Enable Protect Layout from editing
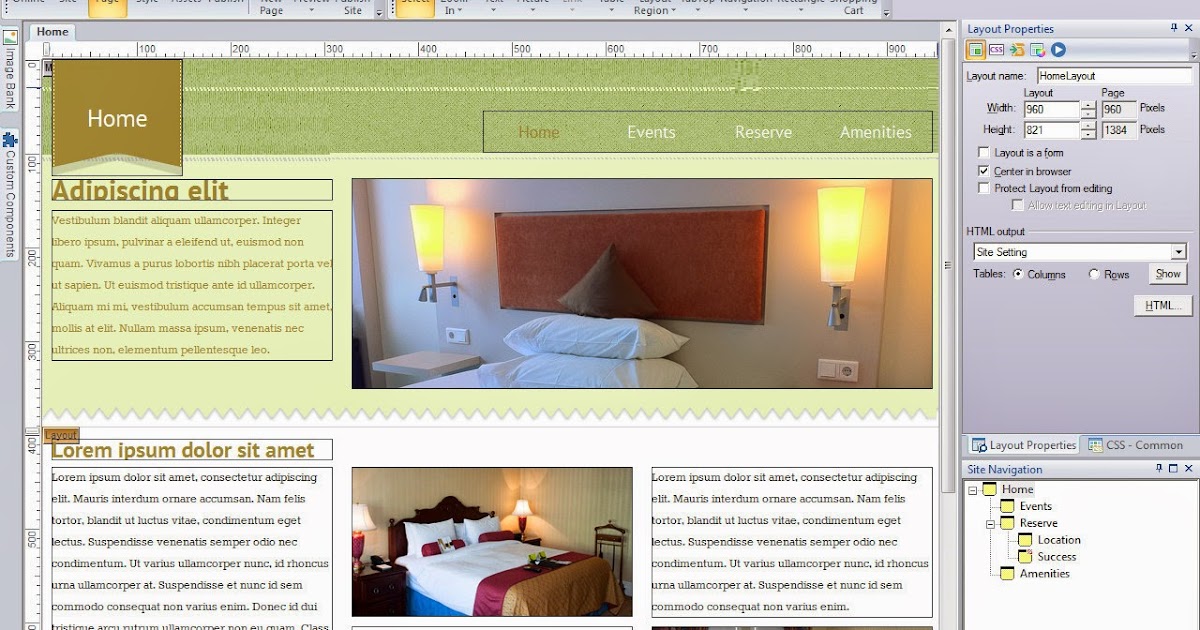The image size is (1200, 630). click(984, 188)
